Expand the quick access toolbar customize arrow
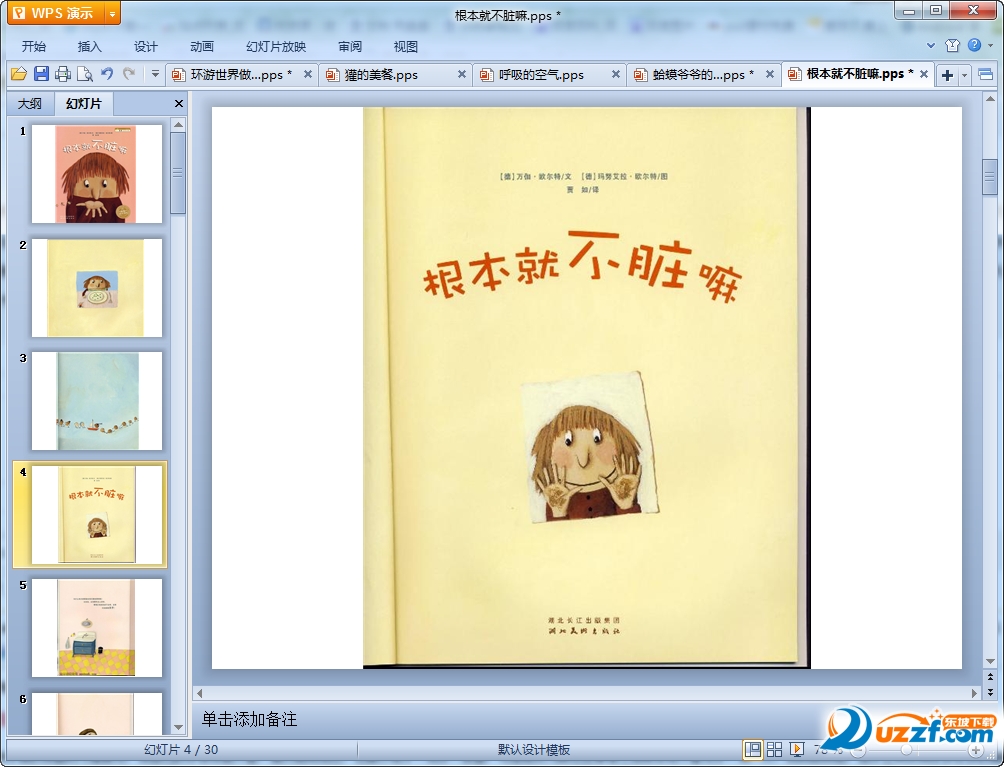This screenshot has height=767, width=1004. click(155, 74)
